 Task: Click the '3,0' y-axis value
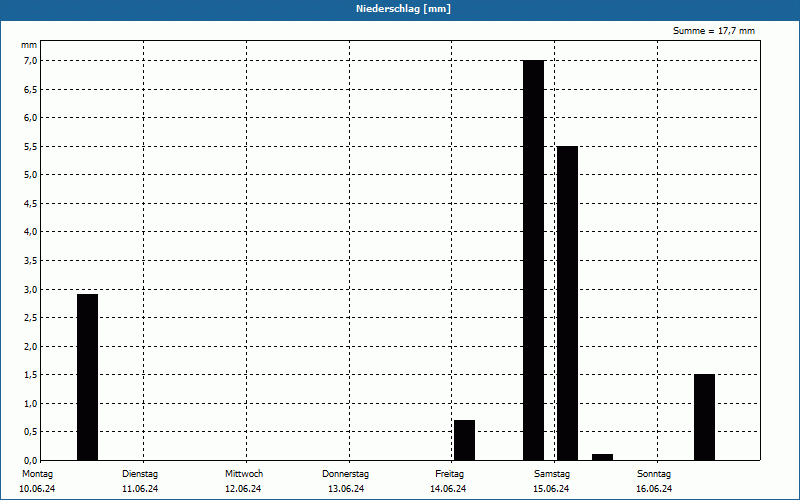(31, 289)
